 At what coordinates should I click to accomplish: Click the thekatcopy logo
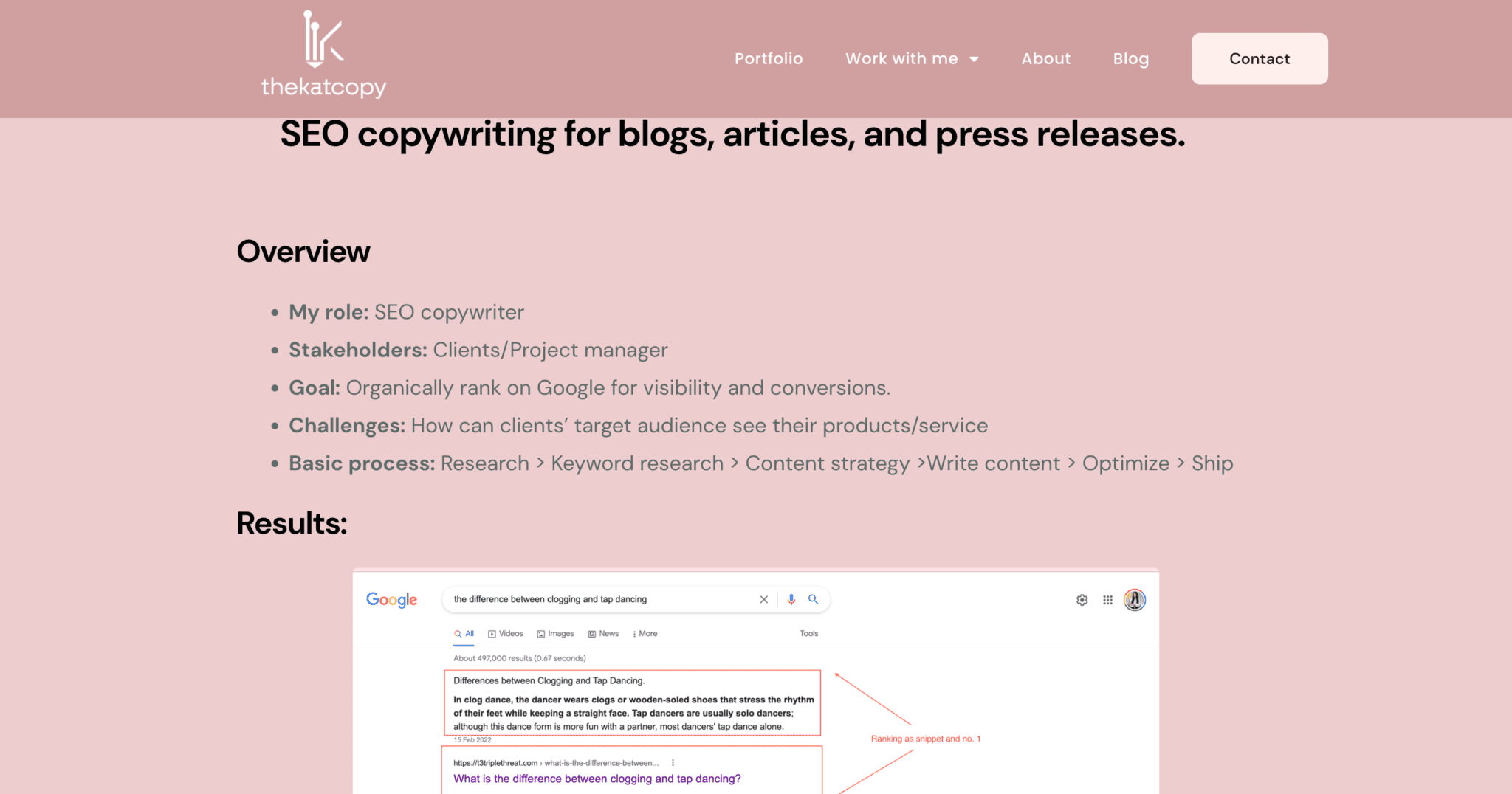tap(323, 52)
